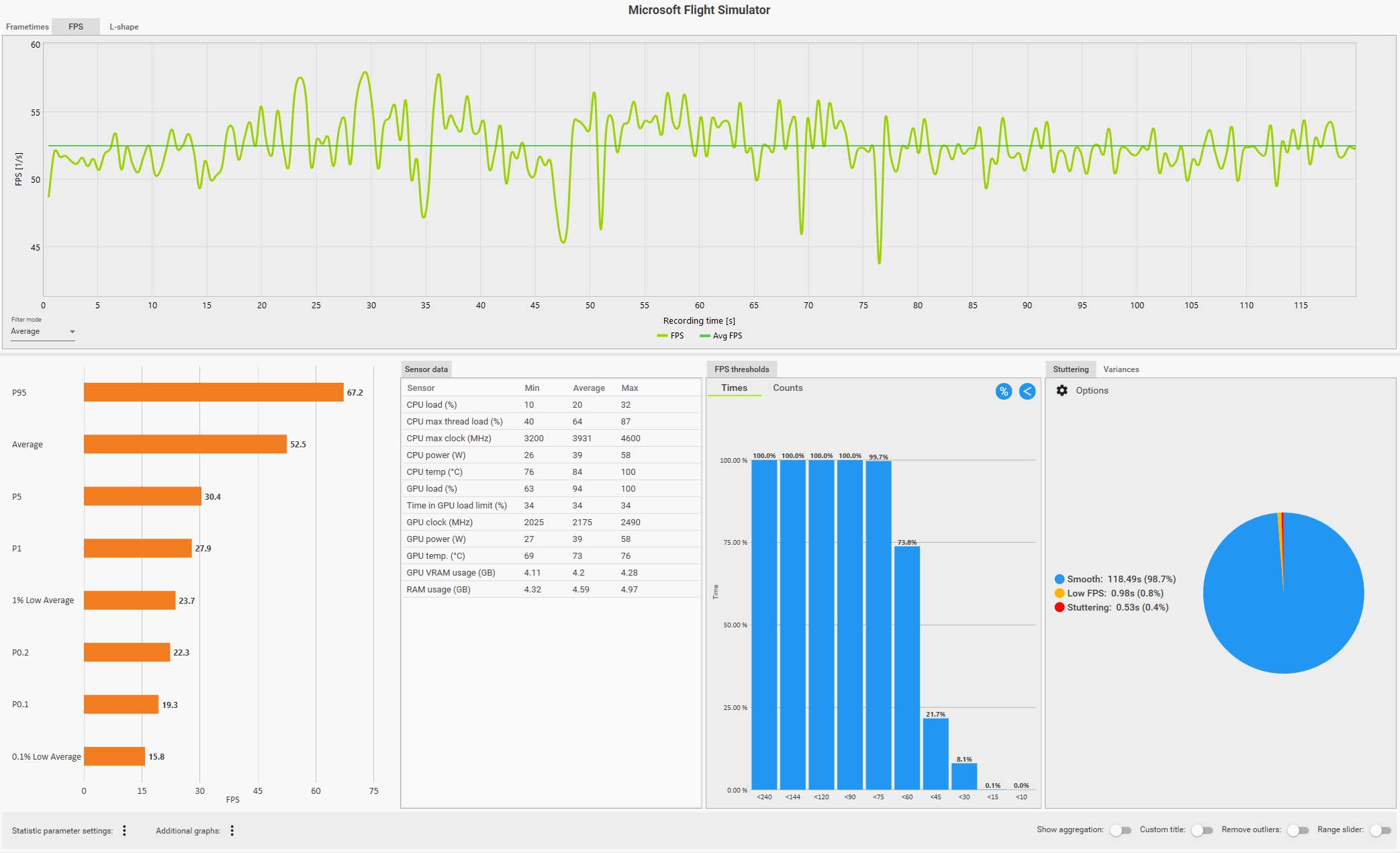Image resolution: width=1400 pixels, height=853 pixels.
Task: Click the blue less-than arrow icon
Action: coord(1027,392)
